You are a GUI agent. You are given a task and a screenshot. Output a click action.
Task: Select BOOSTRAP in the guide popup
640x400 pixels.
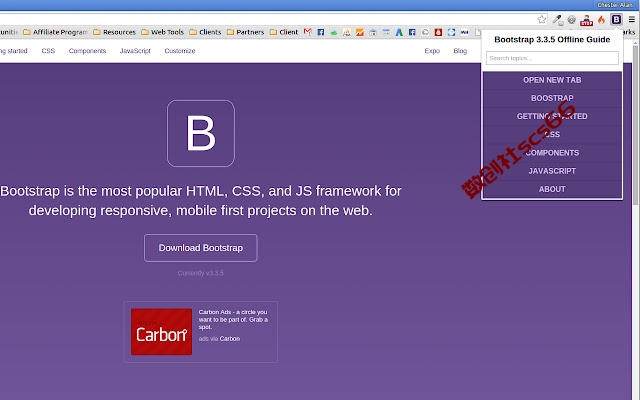pyautogui.click(x=552, y=98)
